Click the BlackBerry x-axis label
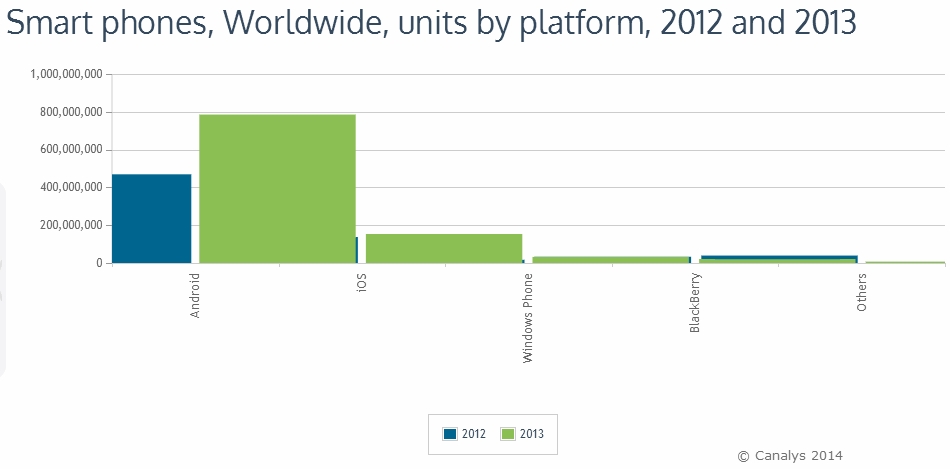Viewport: 950px width, 469px height. 695,303
